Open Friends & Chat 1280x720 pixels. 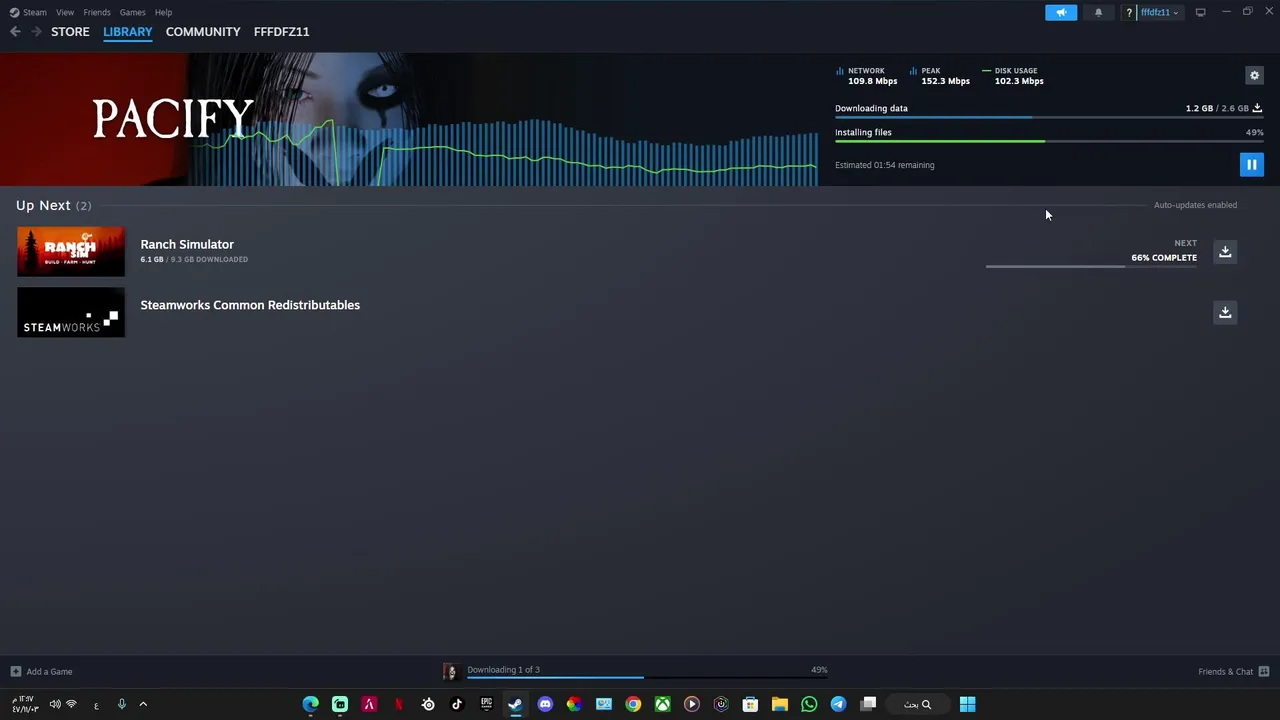point(1233,672)
